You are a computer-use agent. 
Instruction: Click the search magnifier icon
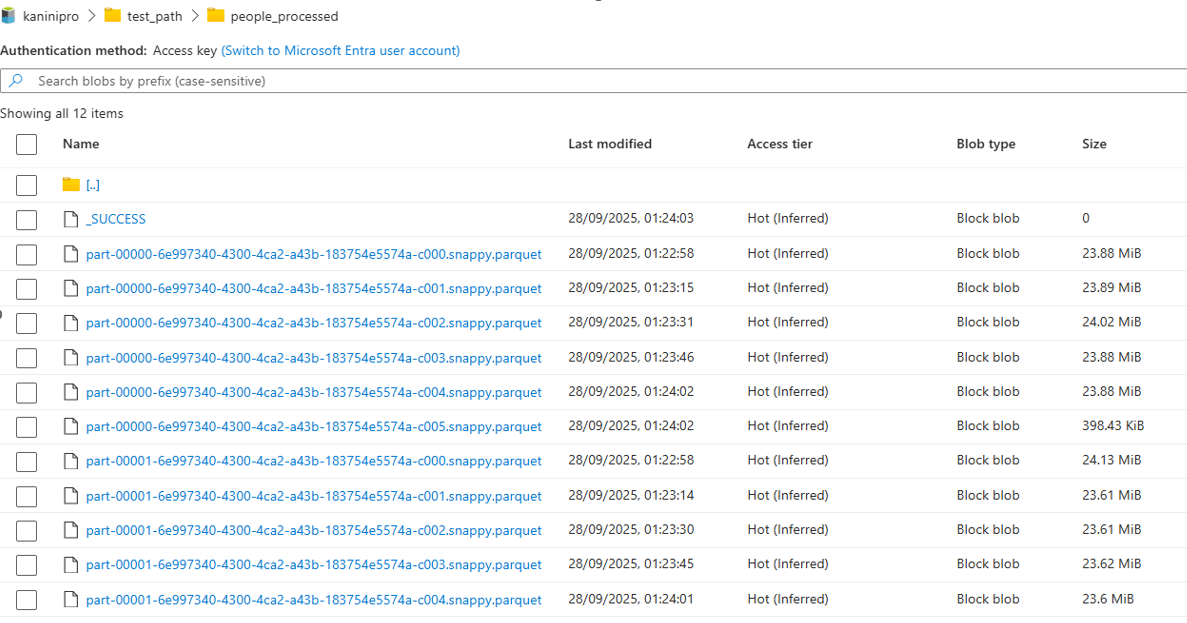[16, 81]
